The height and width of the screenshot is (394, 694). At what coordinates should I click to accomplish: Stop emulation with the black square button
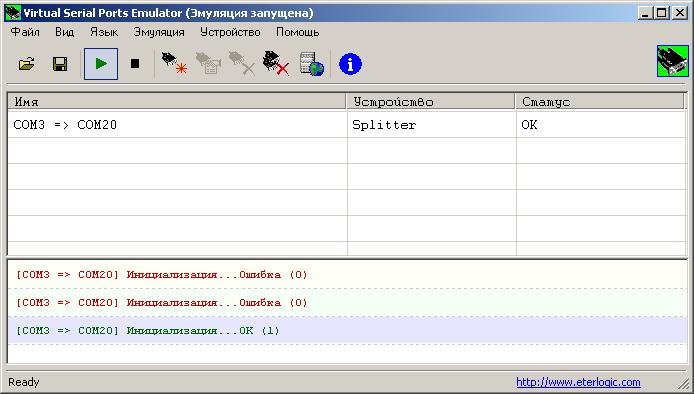135,64
